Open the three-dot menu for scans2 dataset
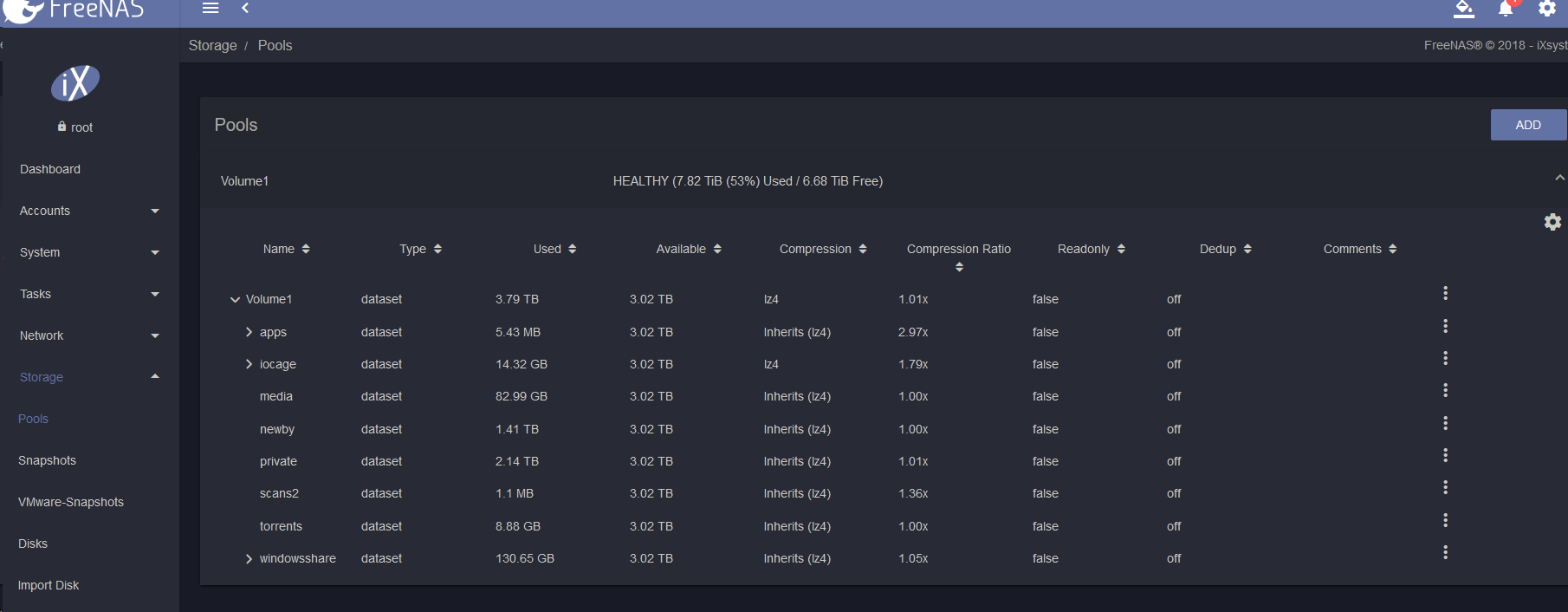Screen dimensions: 1568x612 (x=1445, y=487)
